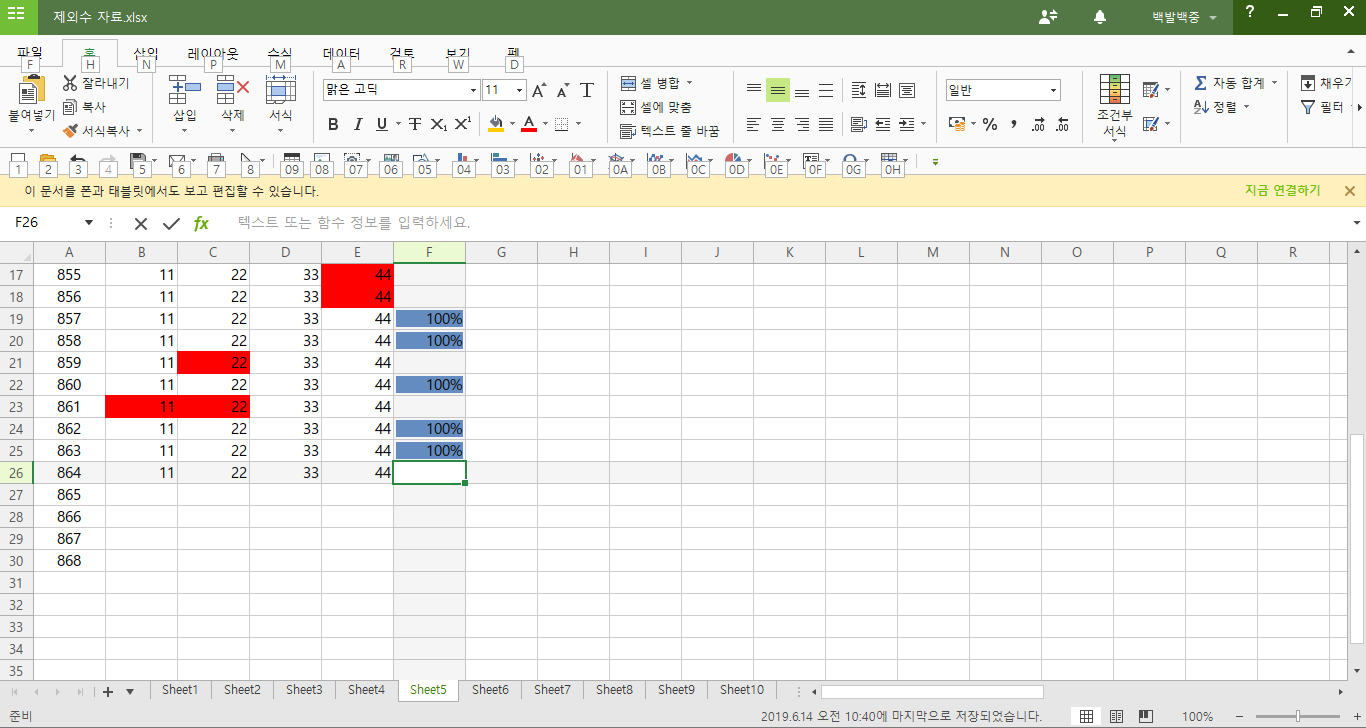
Task: Select the Format Painter (서식복사) brush
Action: pos(70,131)
